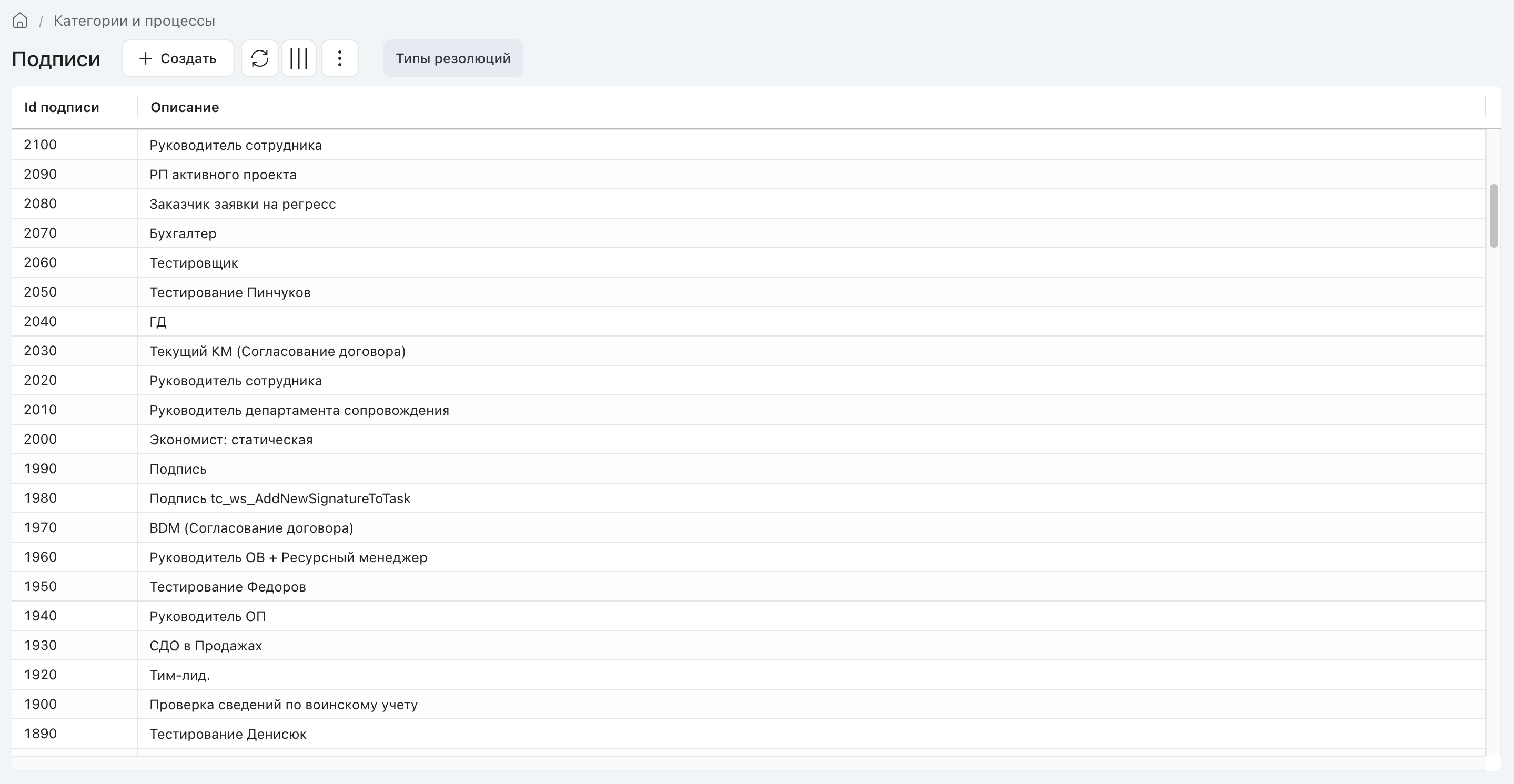Select Тестирование Федоров row
This screenshot has width=1514, height=784.
(x=748, y=587)
